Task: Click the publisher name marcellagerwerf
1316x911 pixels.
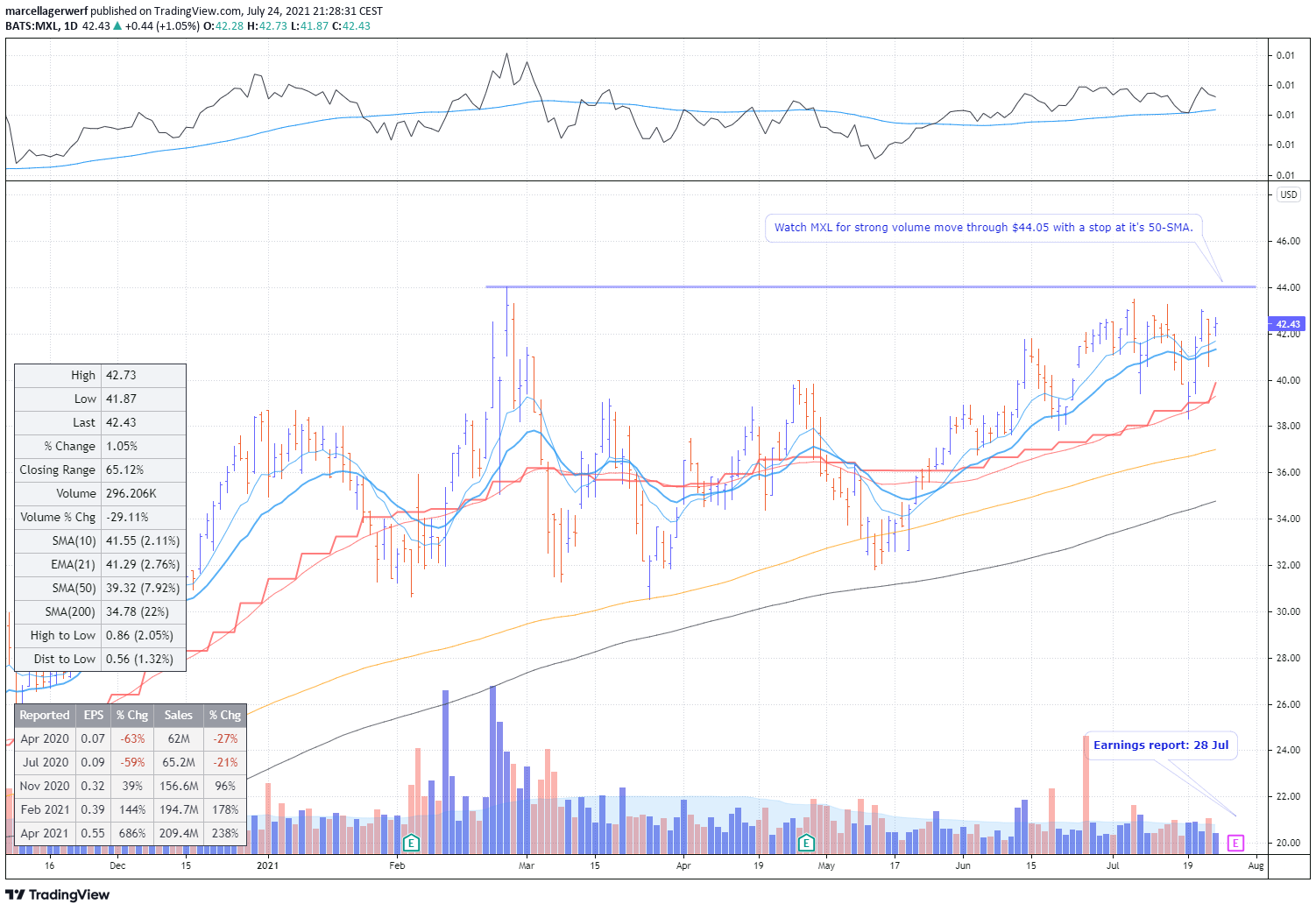Action: [x=46, y=11]
